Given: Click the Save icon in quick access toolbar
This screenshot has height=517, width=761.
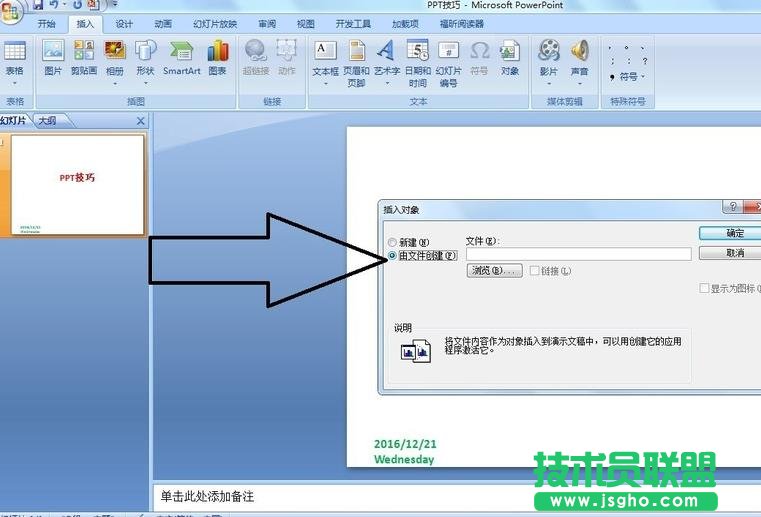Looking at the screenshot, I should 38,5.
